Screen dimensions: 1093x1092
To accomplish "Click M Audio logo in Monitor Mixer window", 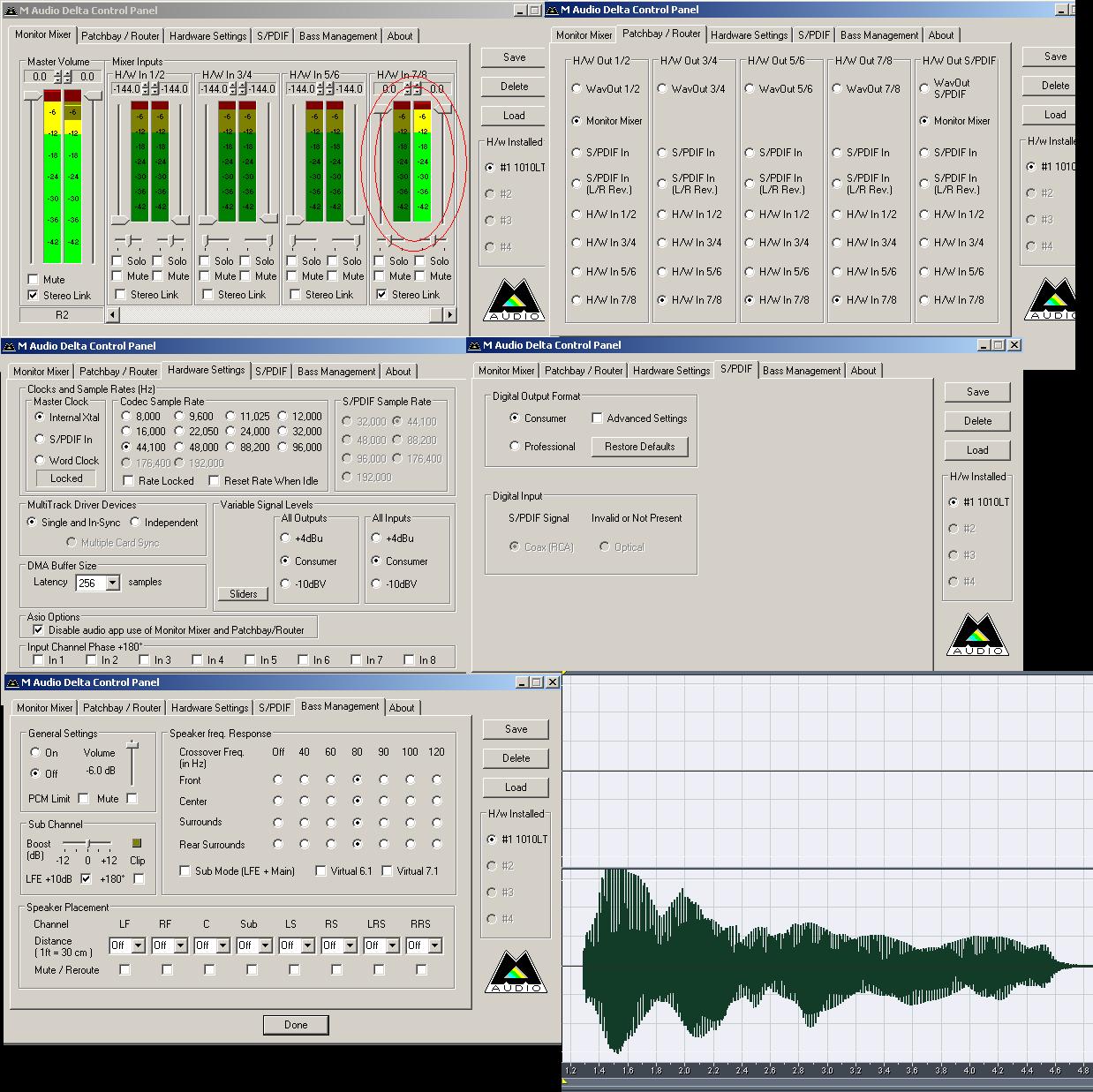I will click(x=516, y=300).
